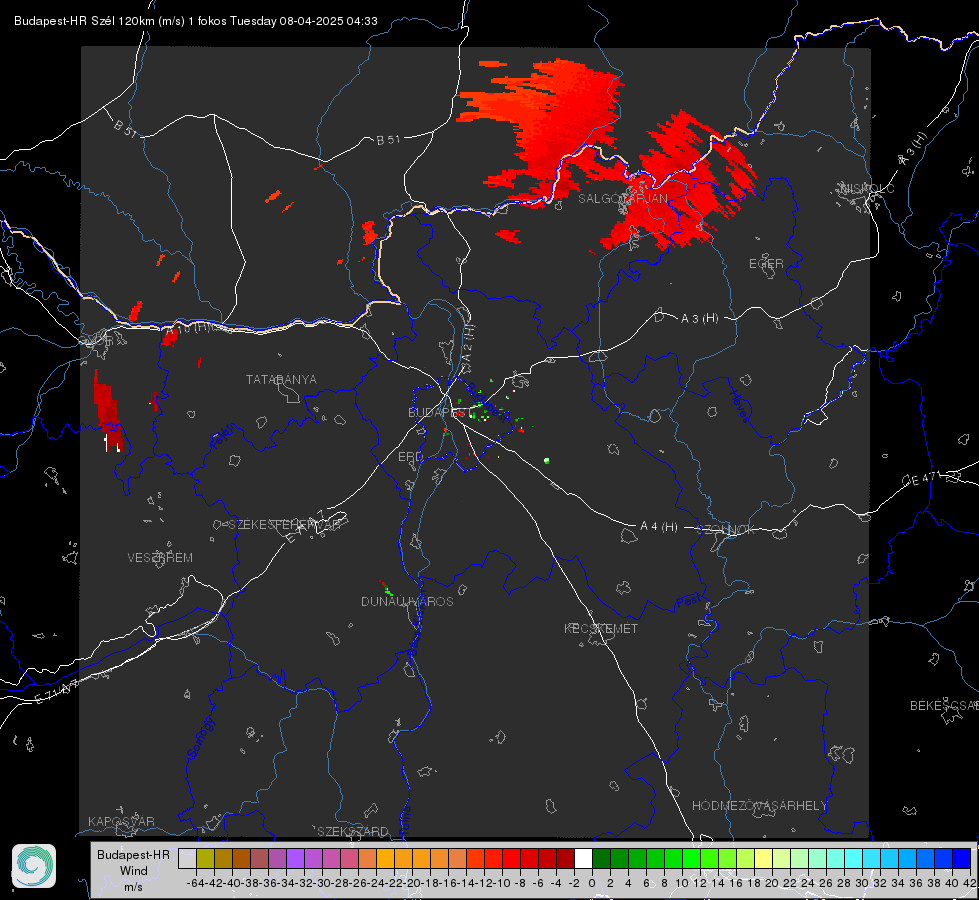Click the cyan swatch between 28 and 30

853,858
